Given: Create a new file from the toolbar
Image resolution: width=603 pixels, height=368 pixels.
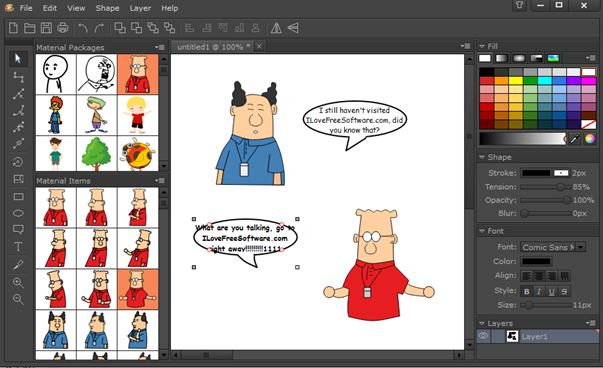Looking at the screenshot, I should (13, 28).
